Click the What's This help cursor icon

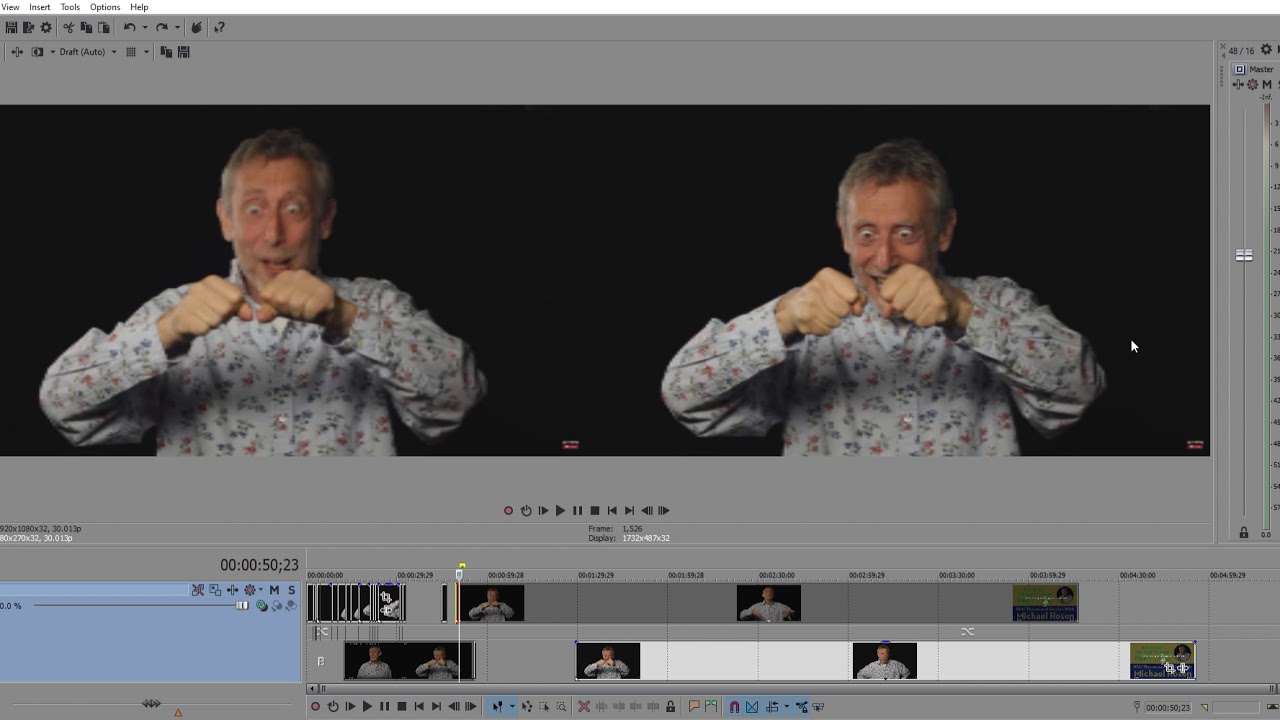coord(219,28)
